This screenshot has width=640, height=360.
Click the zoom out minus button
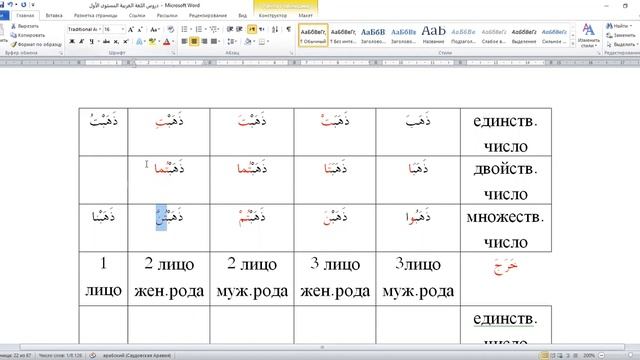601,356
